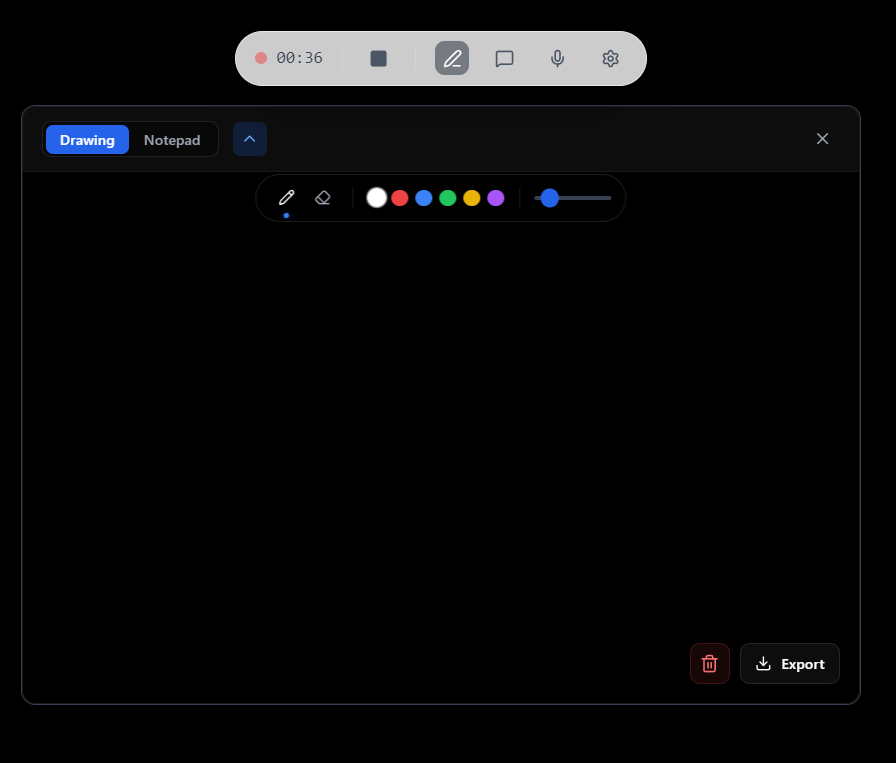
Task: Pick the blue color swatch
Action: click(423, 198)
